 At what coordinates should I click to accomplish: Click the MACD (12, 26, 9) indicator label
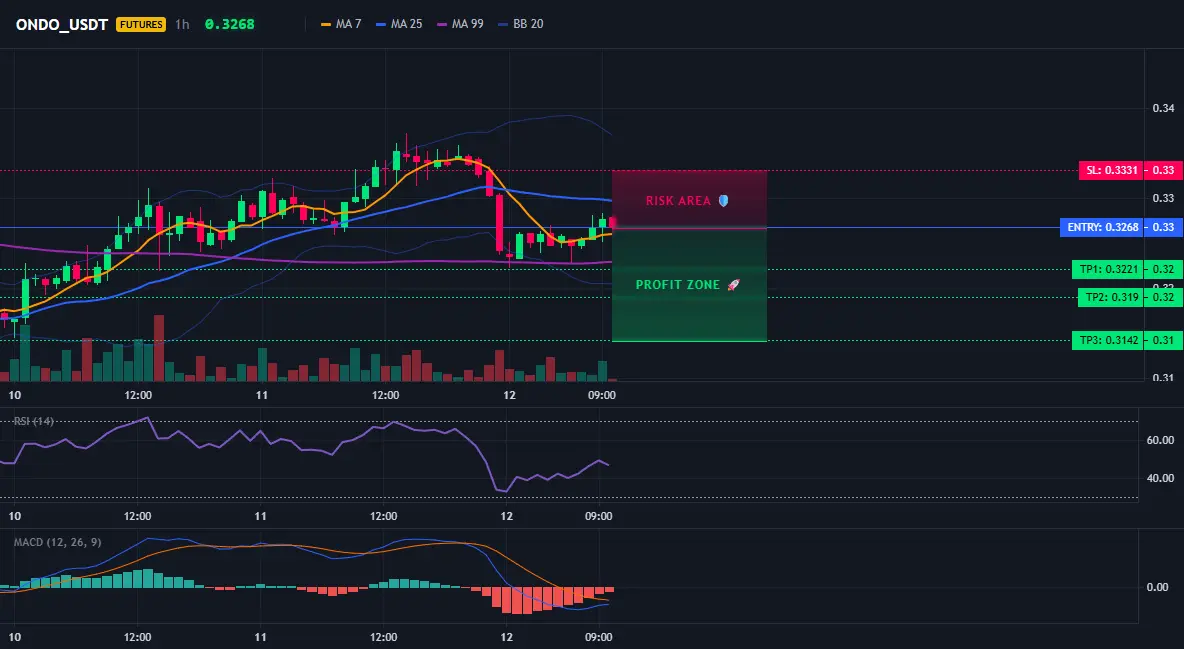57,542
